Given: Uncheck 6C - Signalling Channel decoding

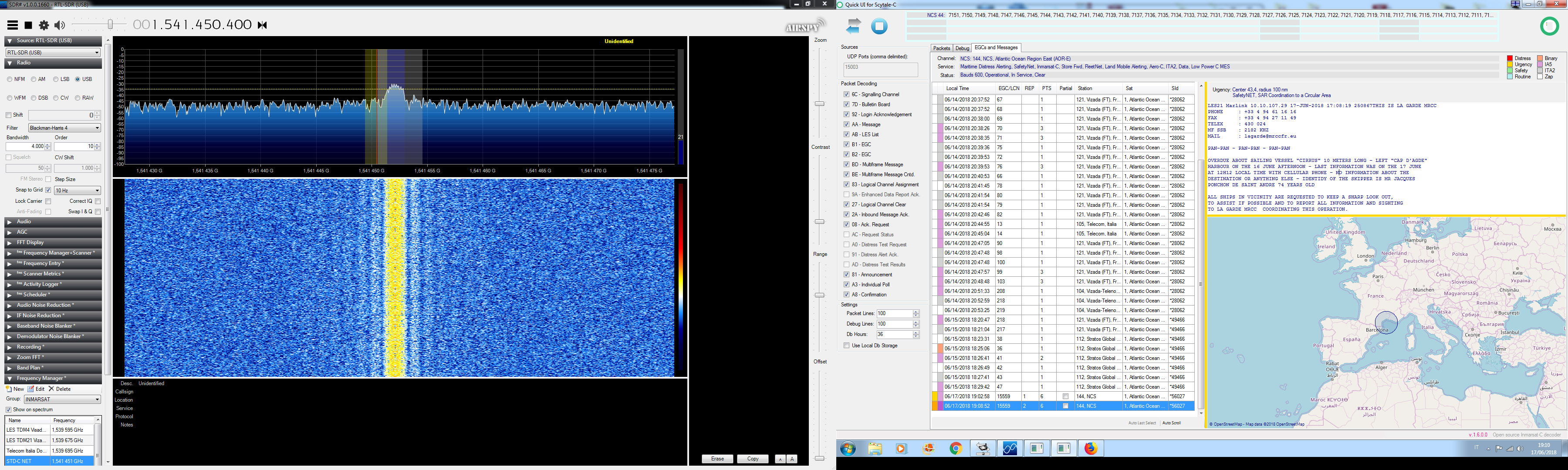Looking at the screenshot, I should point(846,94).
